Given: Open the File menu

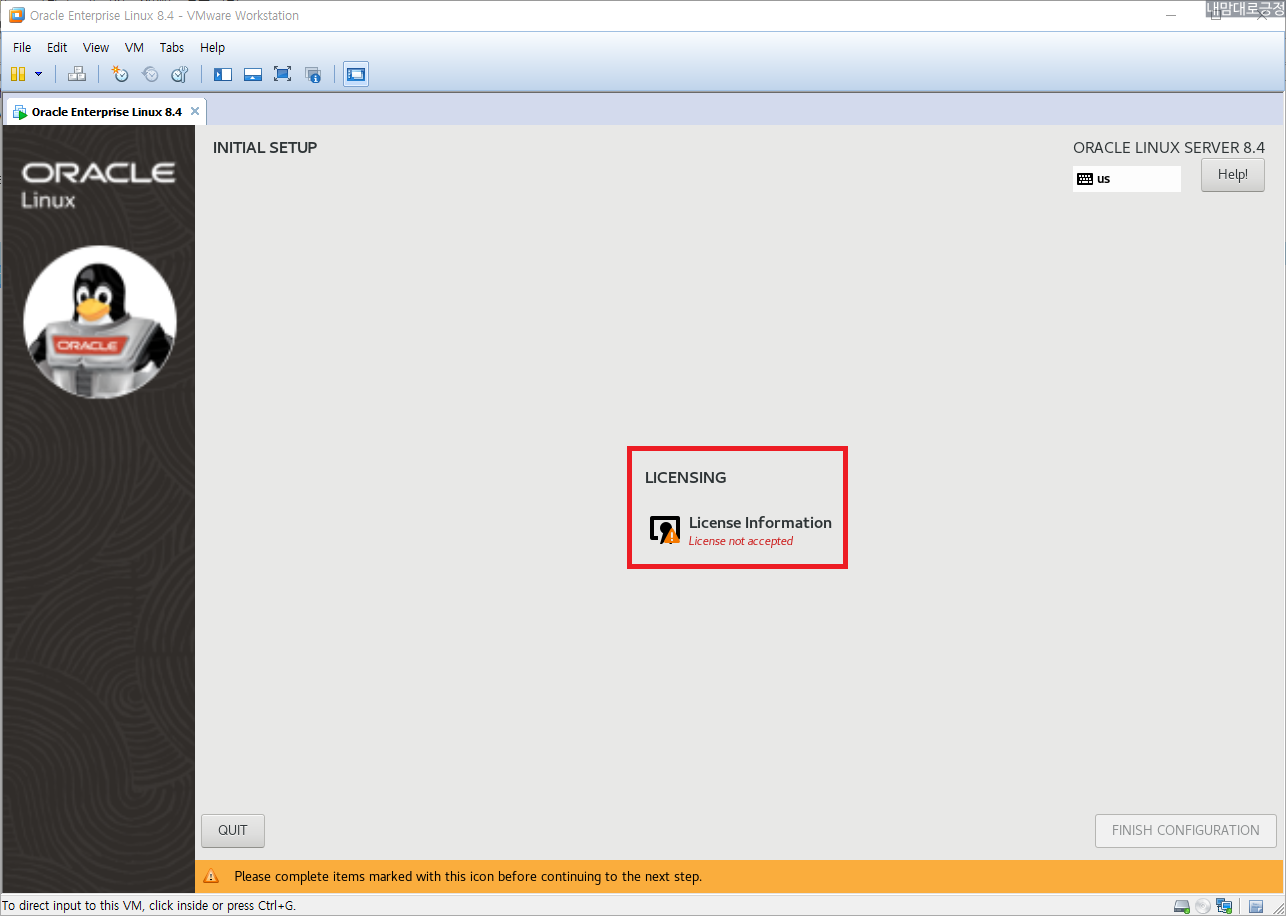Looking at the screenshot, I should tap(22, 47).
